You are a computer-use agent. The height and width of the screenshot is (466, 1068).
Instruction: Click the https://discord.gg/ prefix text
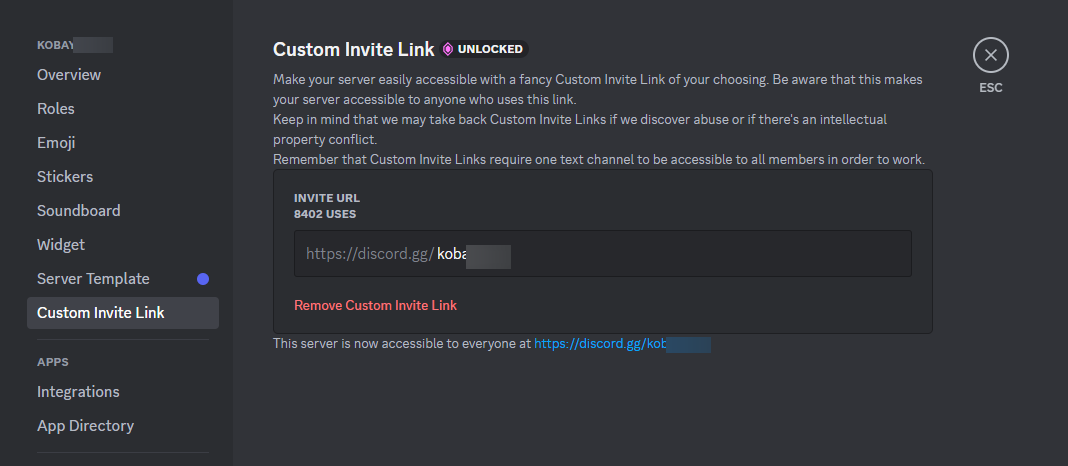(369, 254)
